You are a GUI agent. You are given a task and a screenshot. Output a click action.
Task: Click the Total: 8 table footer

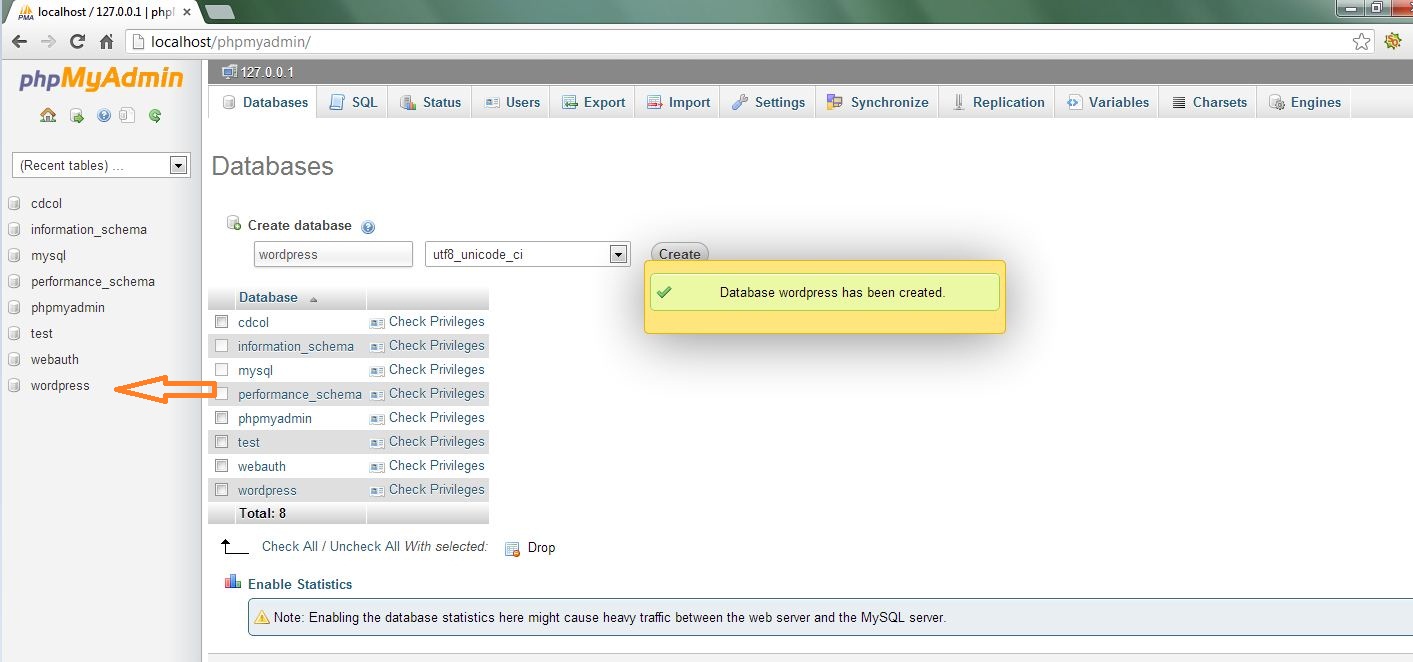pyautogui.click(x=262, y=513)
